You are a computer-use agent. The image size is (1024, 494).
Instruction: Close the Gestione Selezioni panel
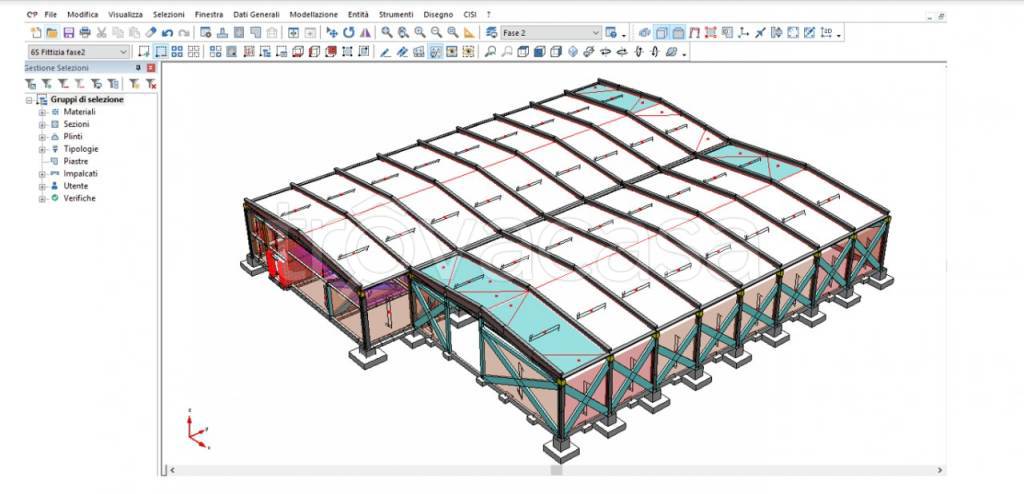(x=151, y=68)
